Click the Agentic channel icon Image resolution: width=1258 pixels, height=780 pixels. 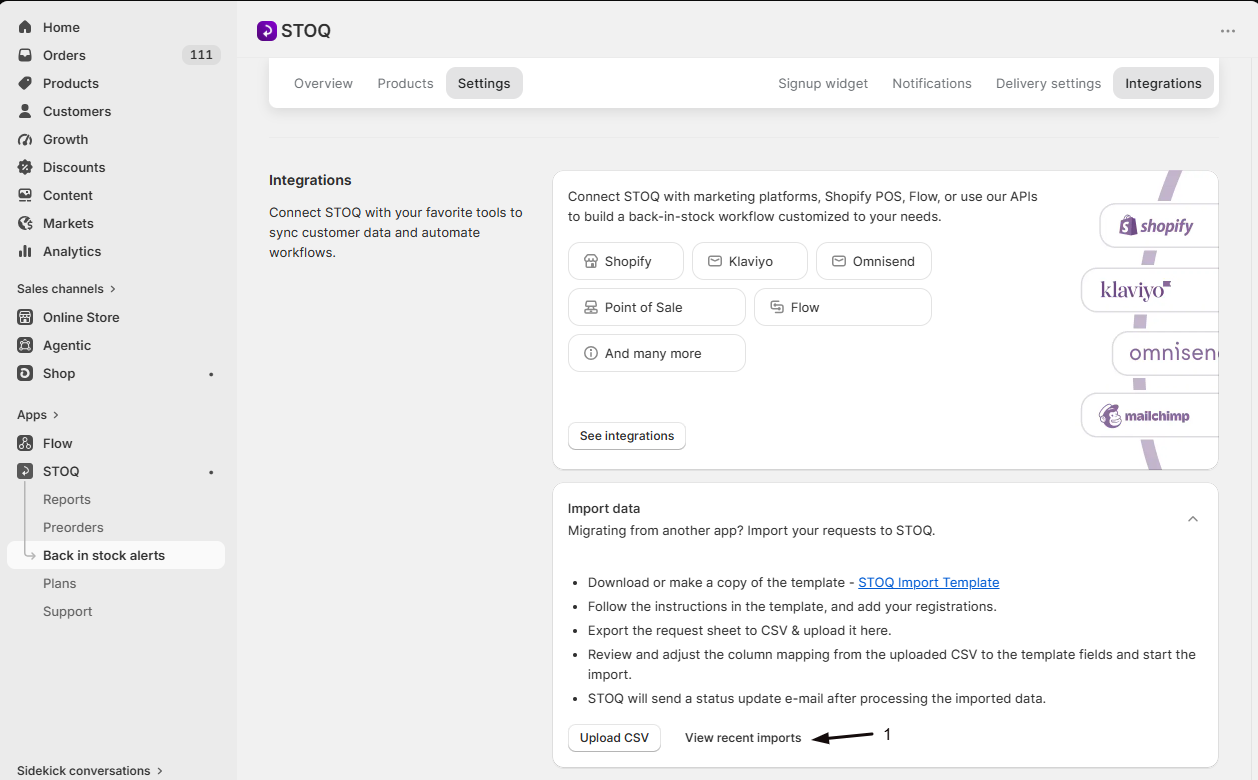point(25,345)
